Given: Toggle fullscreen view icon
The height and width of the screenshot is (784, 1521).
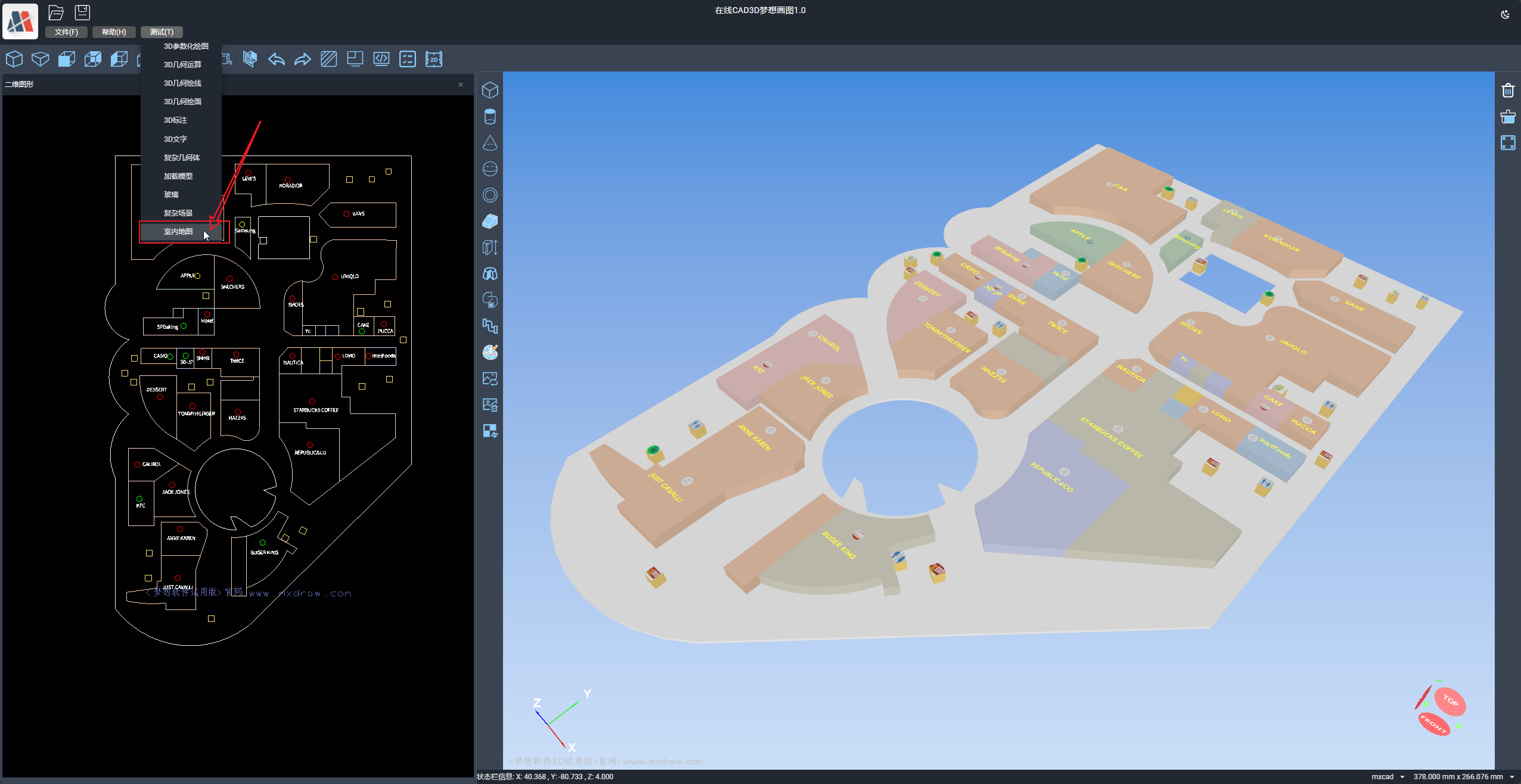Looking at the screenshot, I should point(1508,142).
